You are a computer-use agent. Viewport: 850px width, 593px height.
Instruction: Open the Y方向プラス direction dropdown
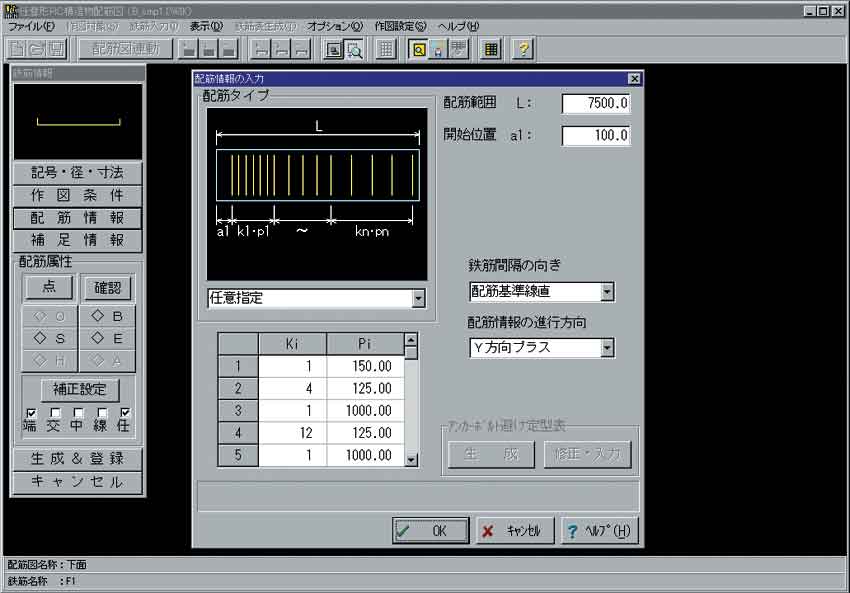607,347
